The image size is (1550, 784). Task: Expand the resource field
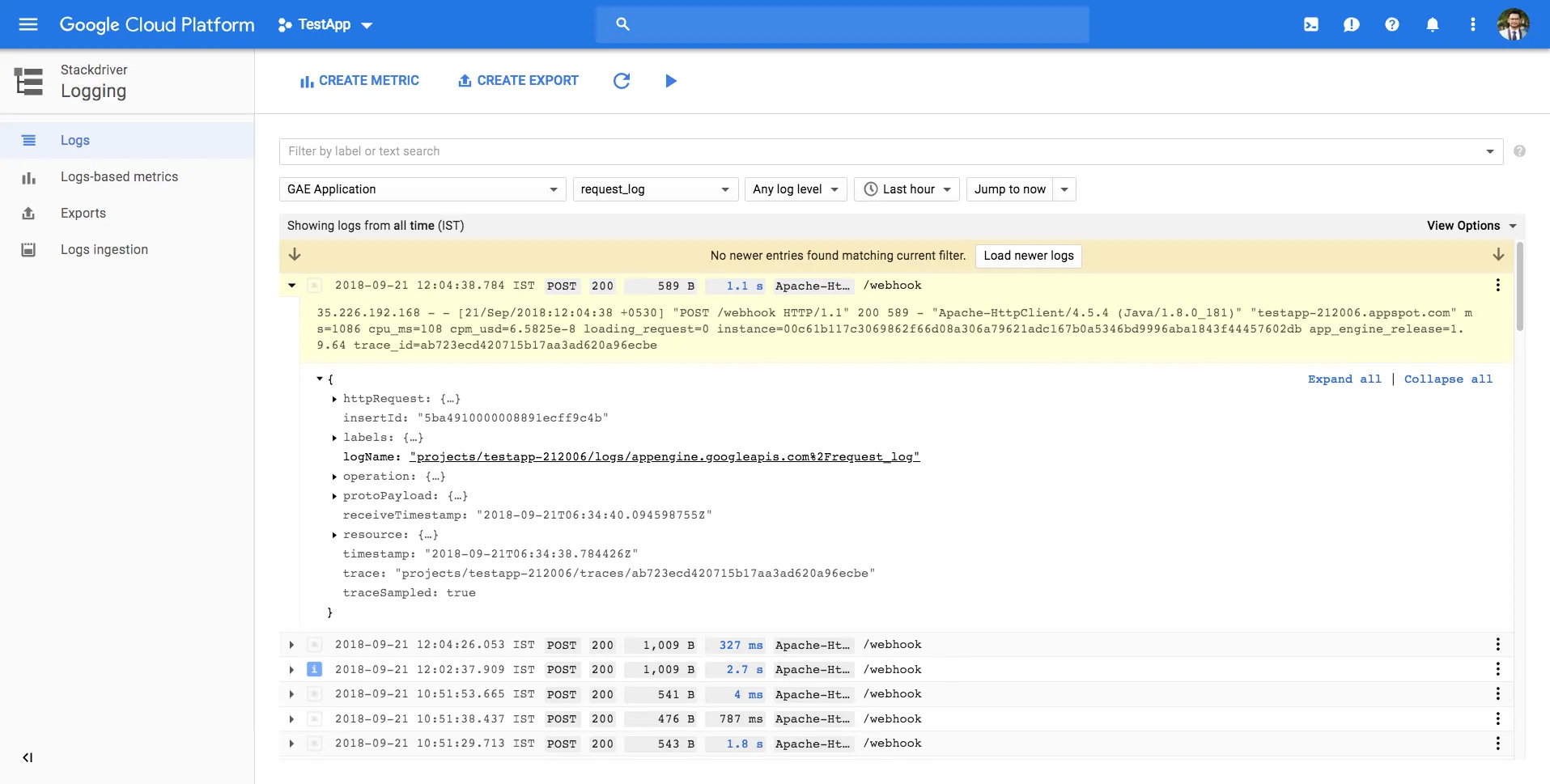[x=334, y=535]
